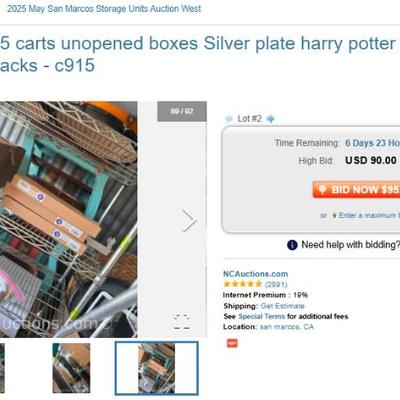Select the highlighted current thumbnail image
The width and height of the screenshot is (400, 400).
(x=157, y=368)
